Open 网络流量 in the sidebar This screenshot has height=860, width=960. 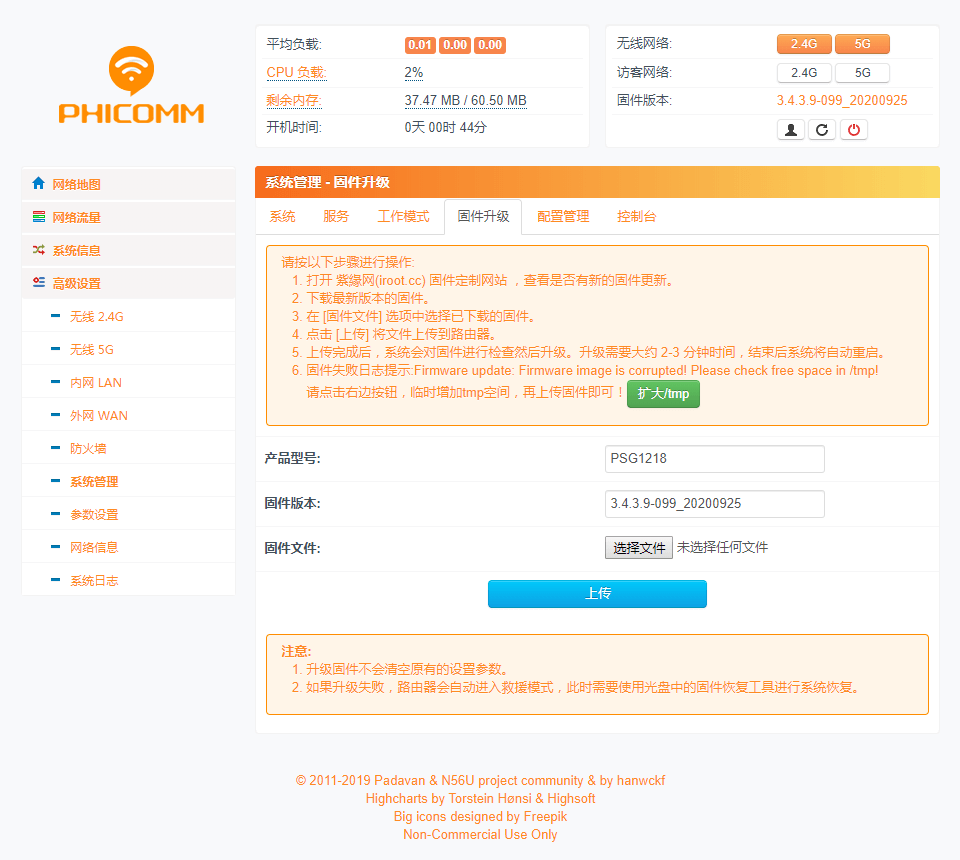129,217
